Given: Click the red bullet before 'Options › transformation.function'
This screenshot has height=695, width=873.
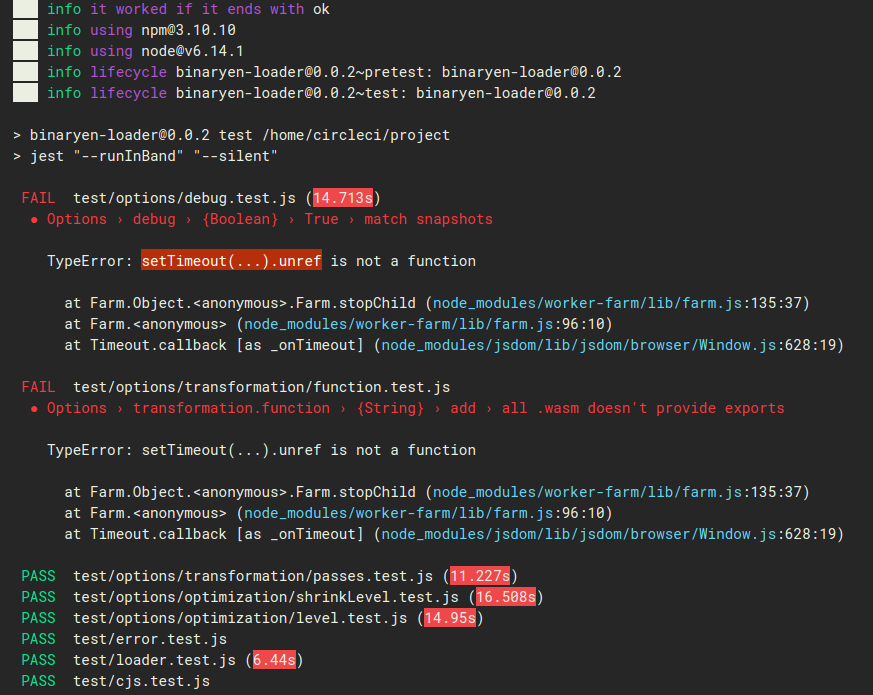Looking at the screenshot, I should (x=35, y=409).
